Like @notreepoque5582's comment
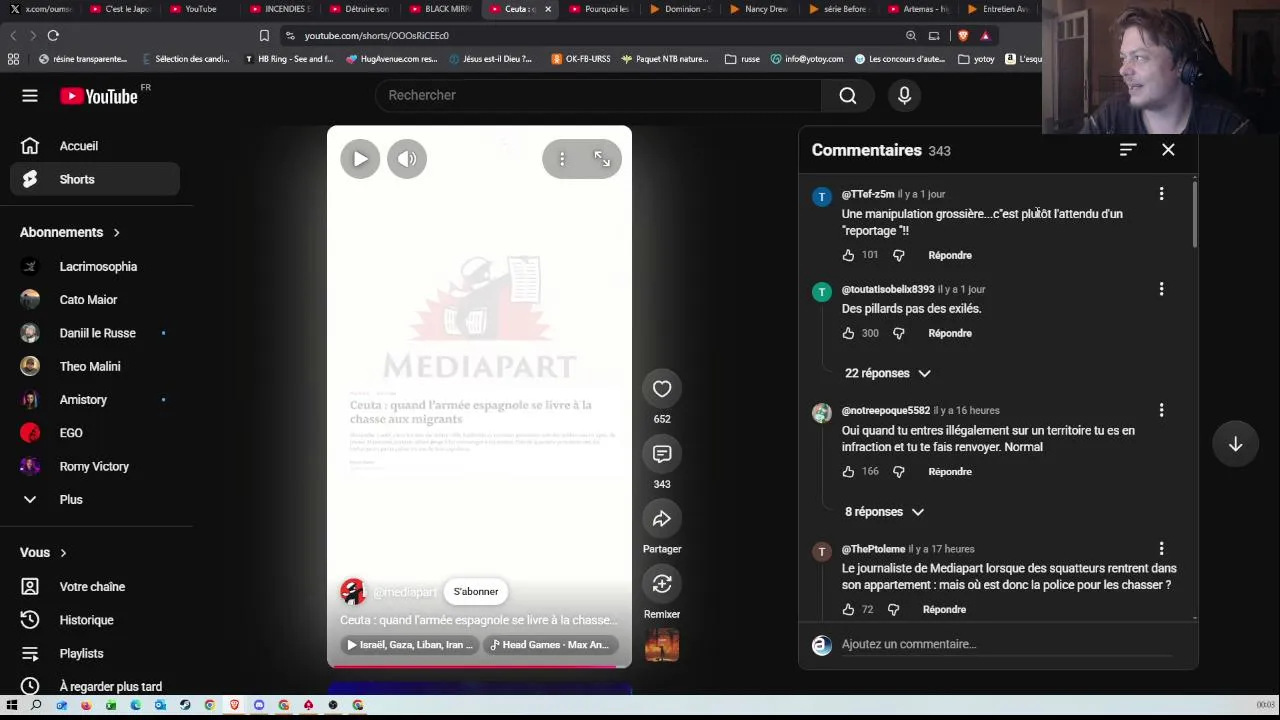 848,472
